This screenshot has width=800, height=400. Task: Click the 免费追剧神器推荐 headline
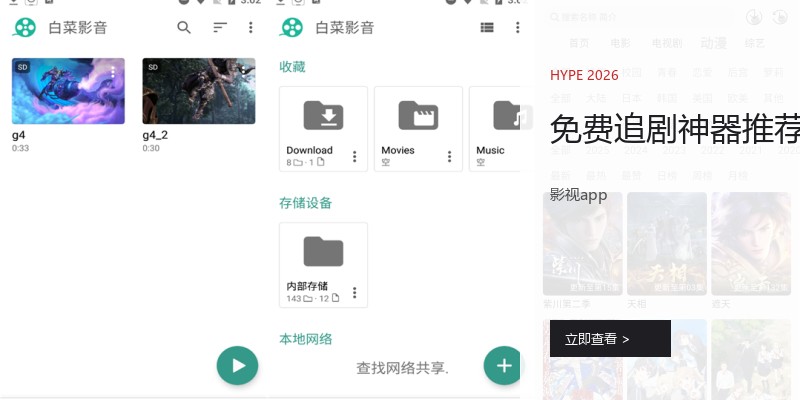[x=675, y=129]
